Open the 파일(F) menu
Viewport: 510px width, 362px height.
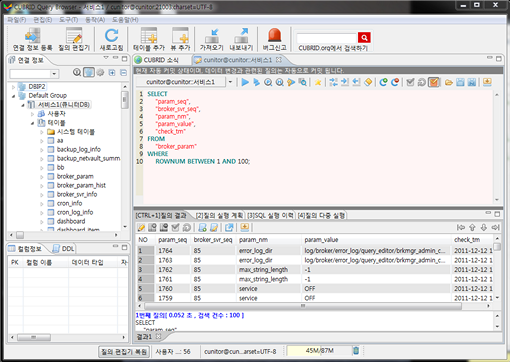pos(17,20)
